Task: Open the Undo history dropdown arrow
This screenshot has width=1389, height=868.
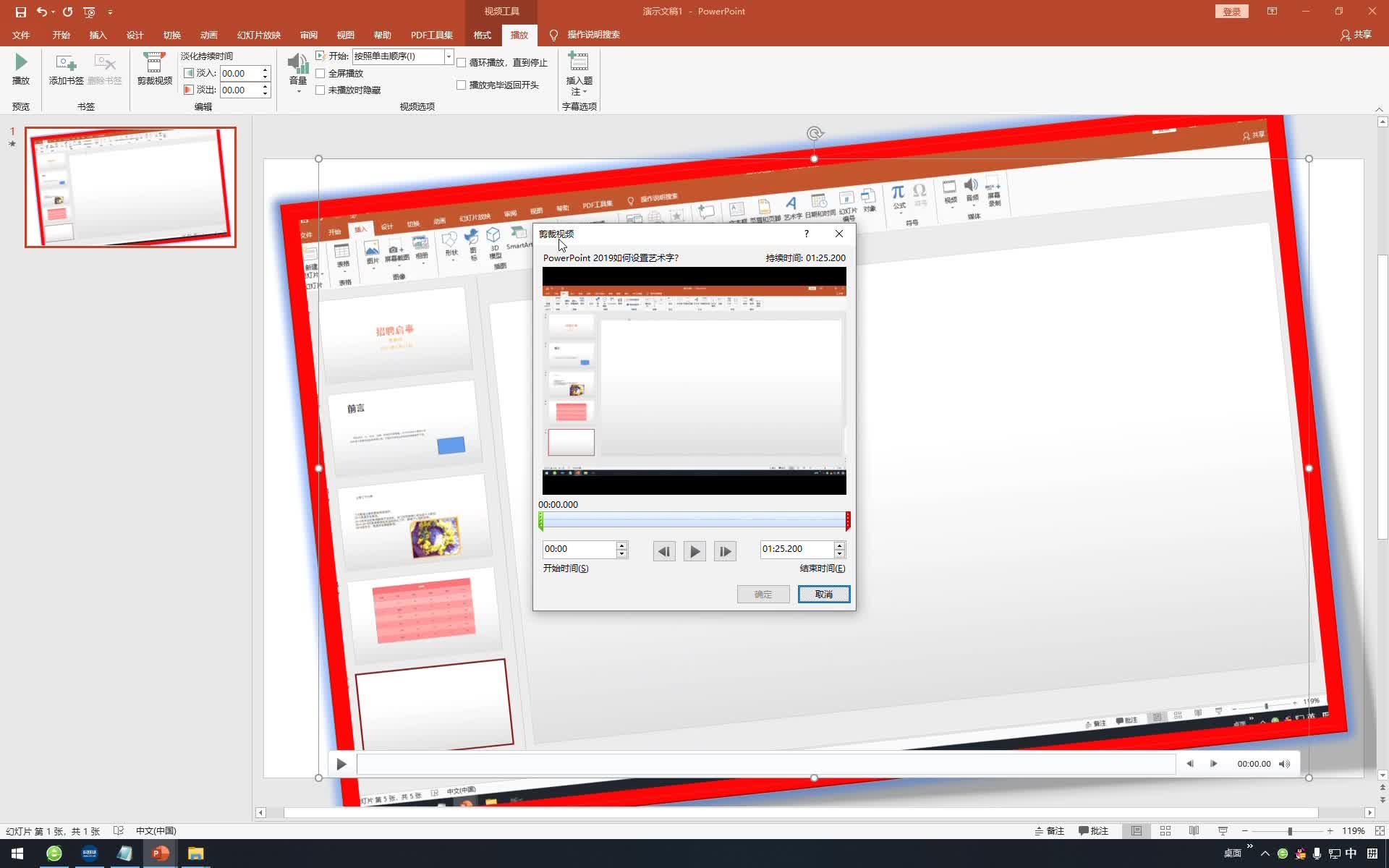Action: pos(54,12)
